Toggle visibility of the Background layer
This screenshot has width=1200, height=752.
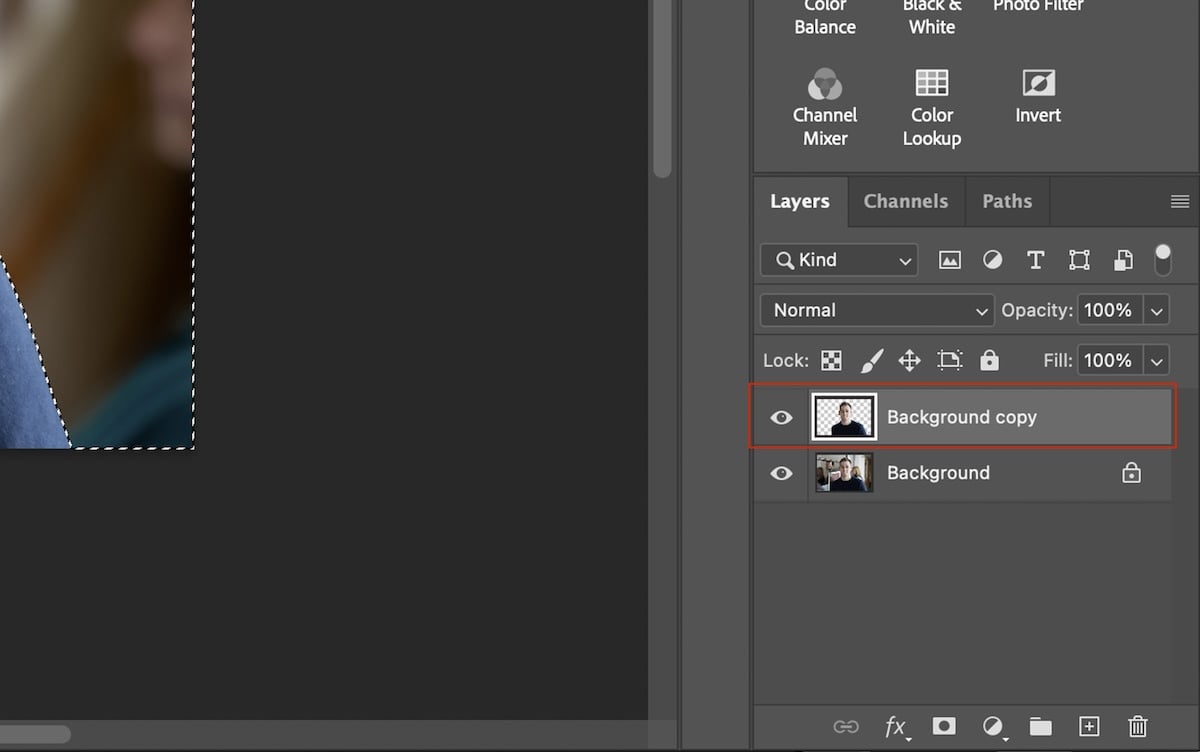(x=782, y=473)
